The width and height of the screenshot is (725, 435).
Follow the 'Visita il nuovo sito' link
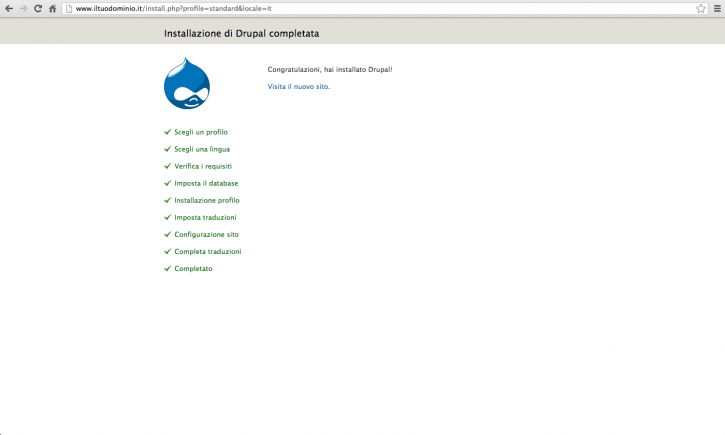299,86
